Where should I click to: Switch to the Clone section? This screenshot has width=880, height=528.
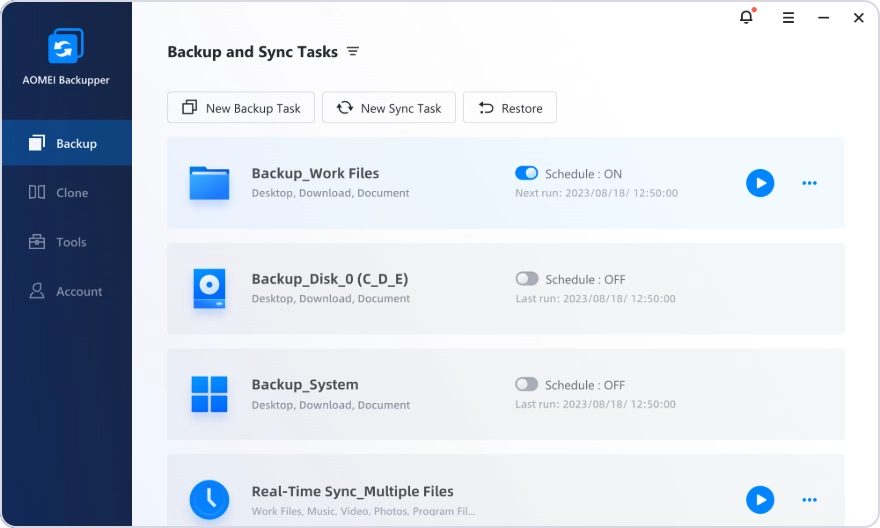(66, 193)
